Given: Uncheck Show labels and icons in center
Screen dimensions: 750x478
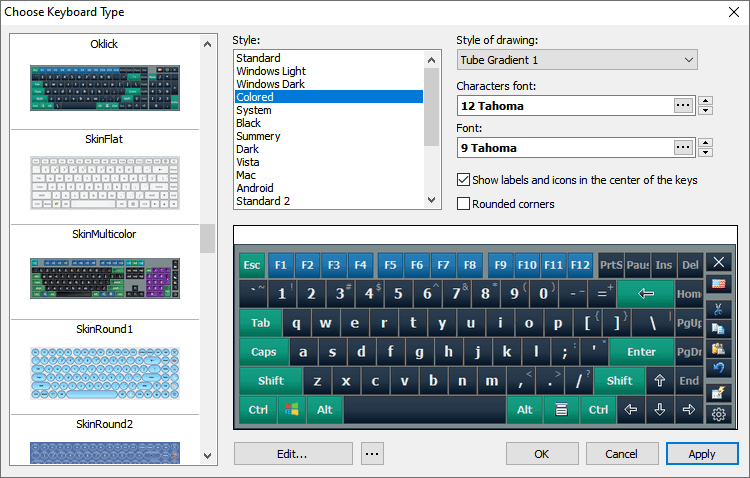Looking at the screenshot, I should pos(463,180).
